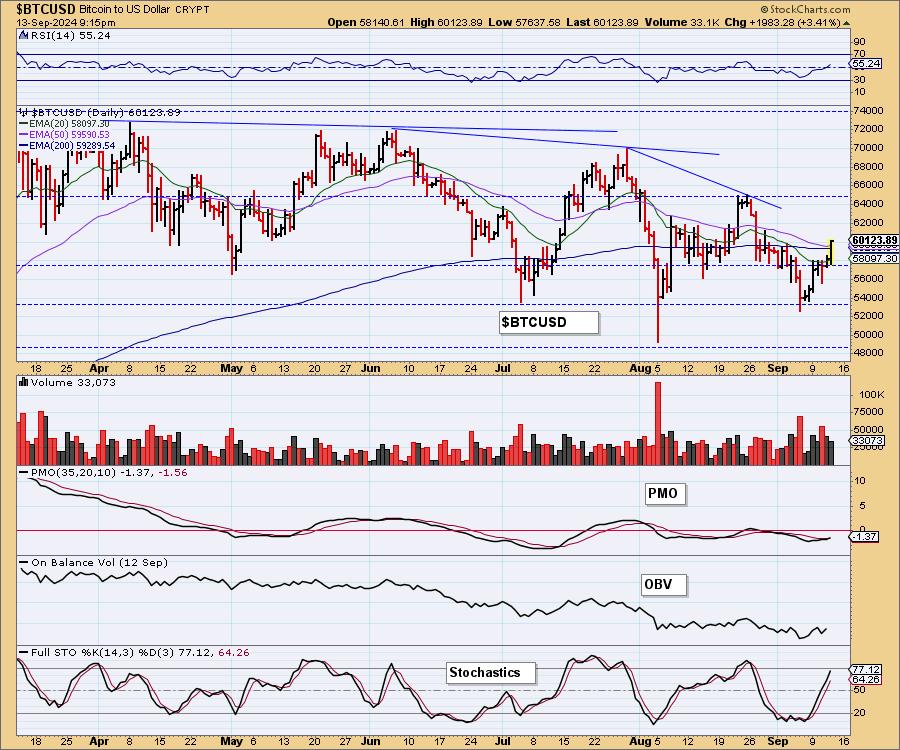Click the 60123.89 last price tag on the right axis
The height and width of the screenshot is (750, 900).
point(874,240)
